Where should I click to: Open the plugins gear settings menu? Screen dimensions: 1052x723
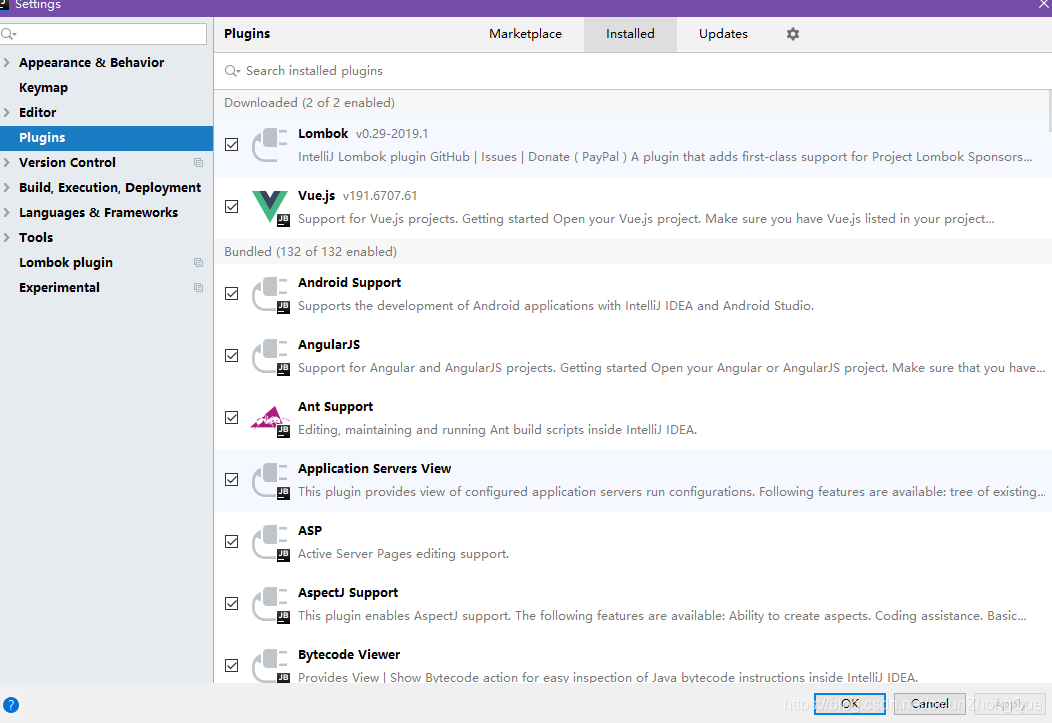coord(792,34)
